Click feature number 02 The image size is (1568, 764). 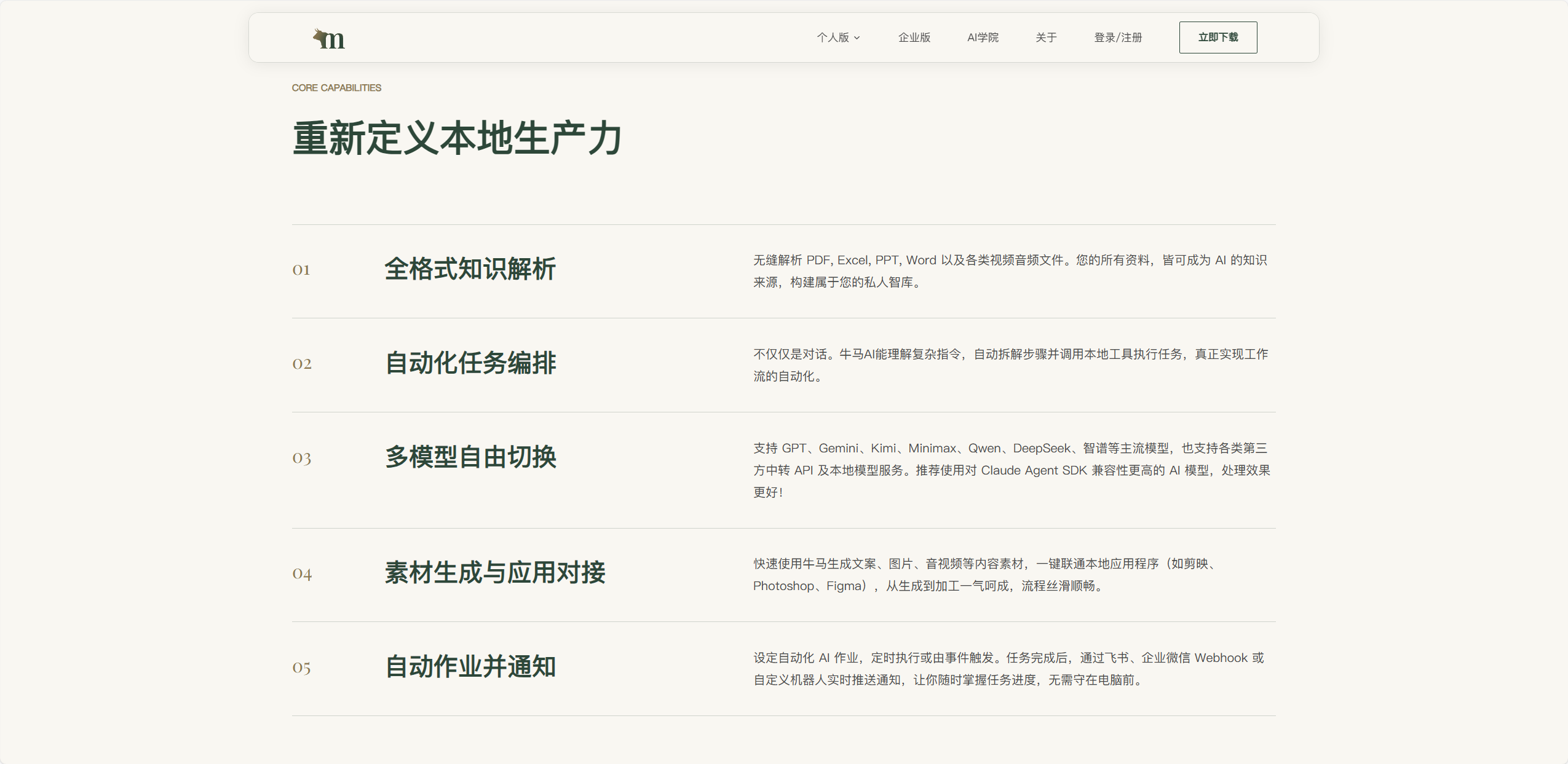(301, 364)
